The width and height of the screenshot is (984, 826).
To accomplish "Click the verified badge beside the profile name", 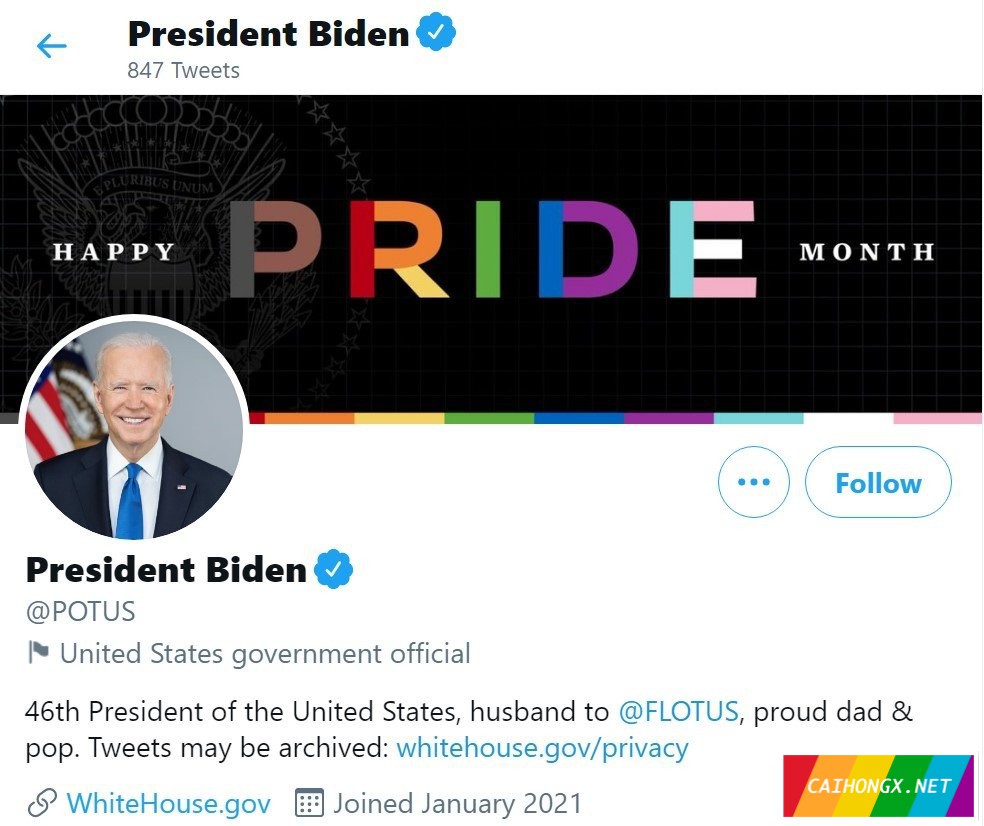I will click(x=334, y=570).
